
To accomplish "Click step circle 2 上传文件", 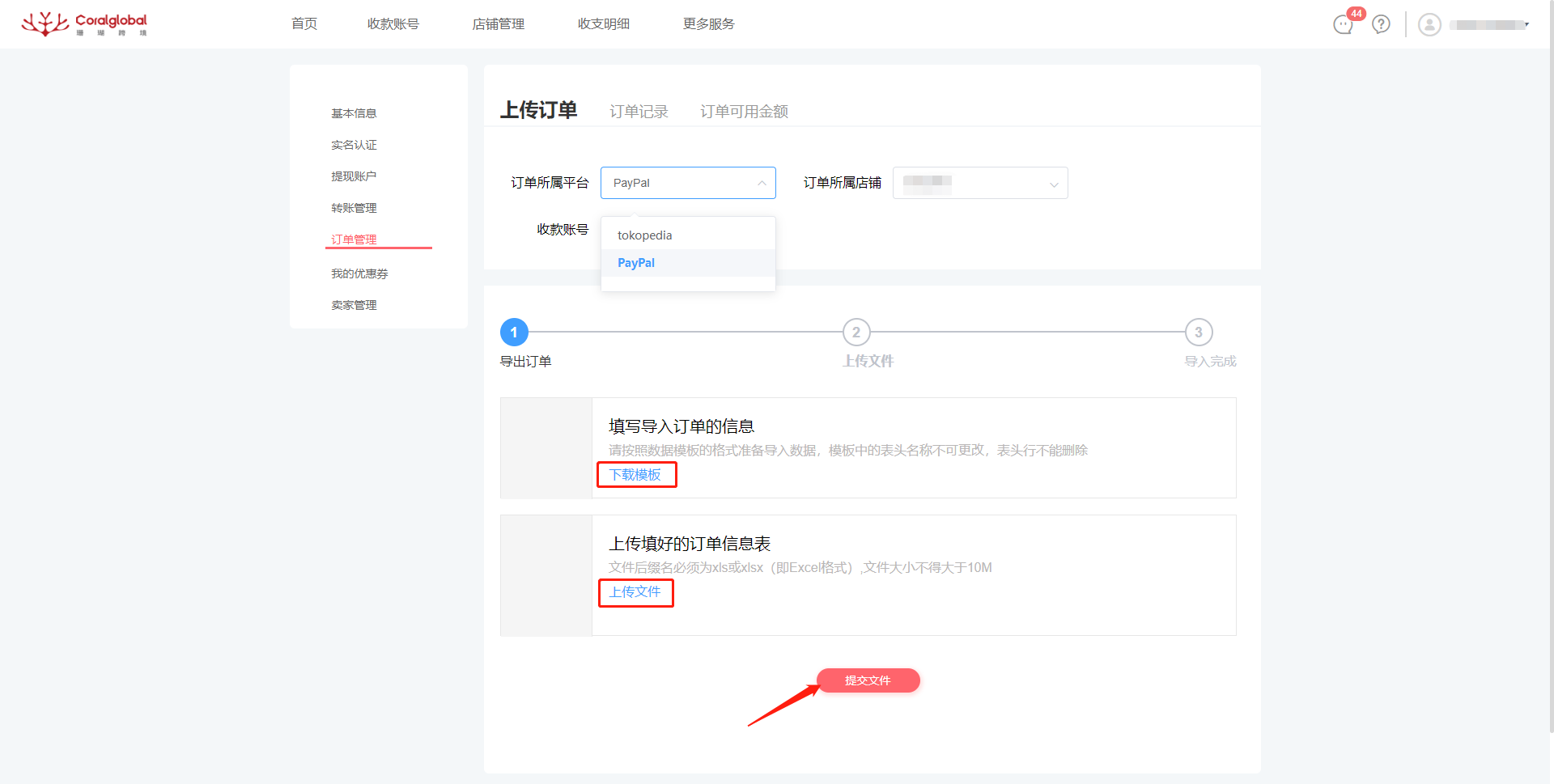I will pos(856,332).
